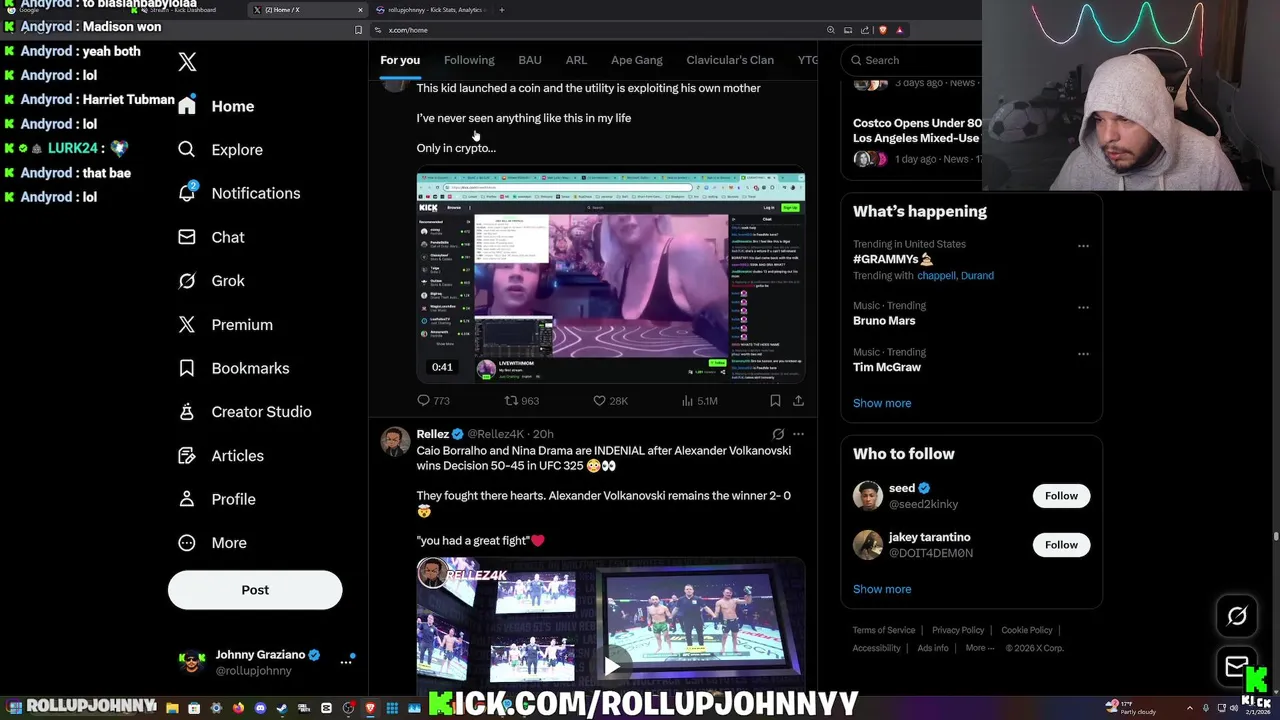Open Chat messages in the sidebar
This screenshot has height=720, width=1280.
[x=211, y=237]
